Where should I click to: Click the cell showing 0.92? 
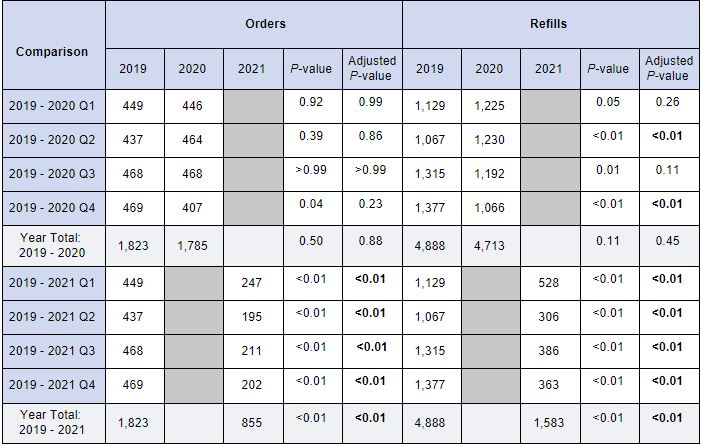[311, 101]
